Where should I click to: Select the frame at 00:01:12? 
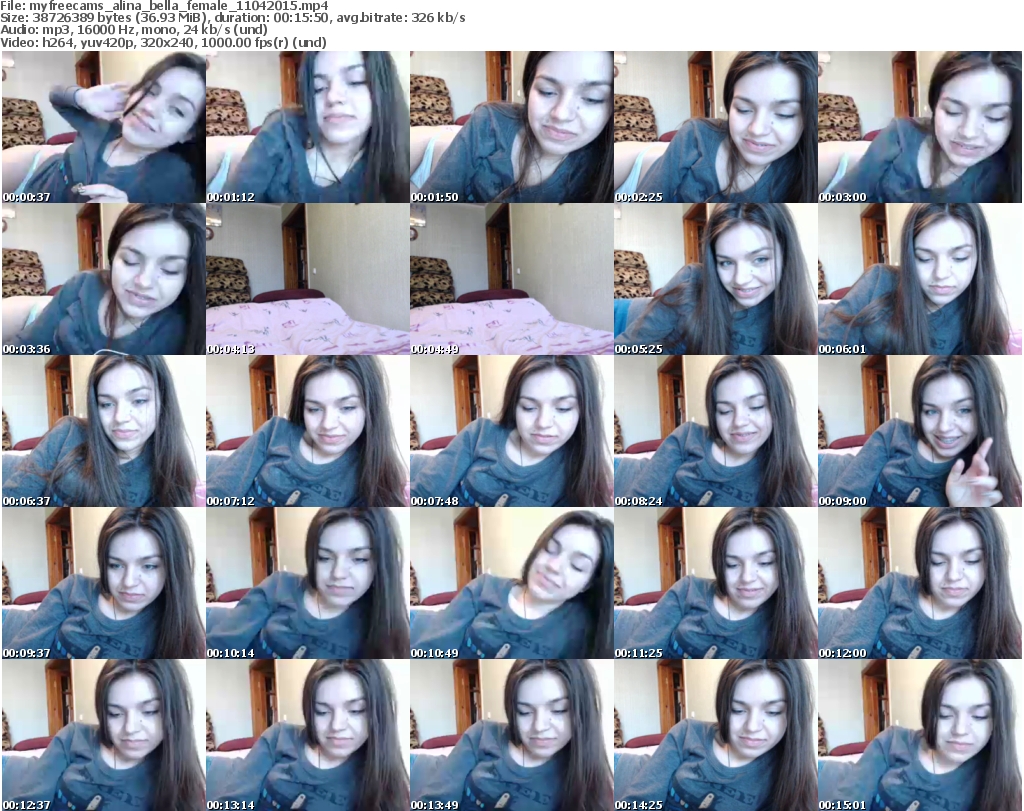click(307, 127)
